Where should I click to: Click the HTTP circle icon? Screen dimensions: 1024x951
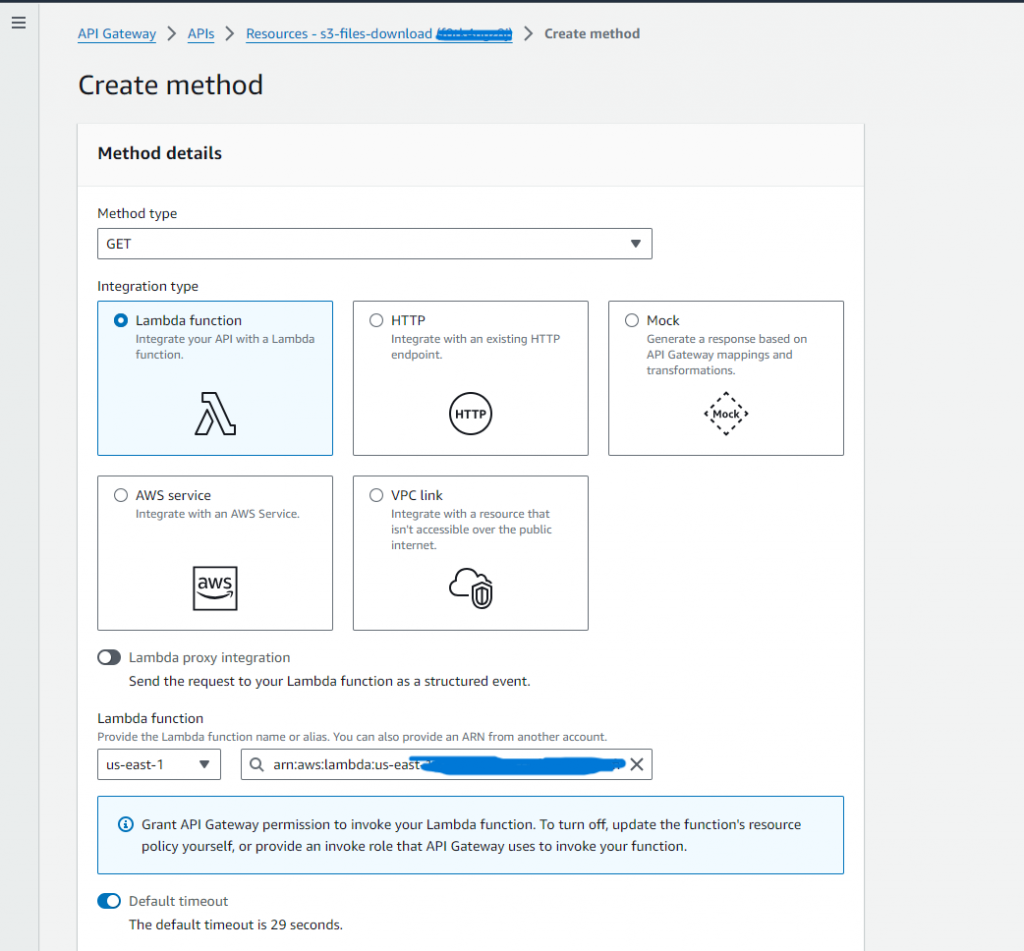pos(470,413)
